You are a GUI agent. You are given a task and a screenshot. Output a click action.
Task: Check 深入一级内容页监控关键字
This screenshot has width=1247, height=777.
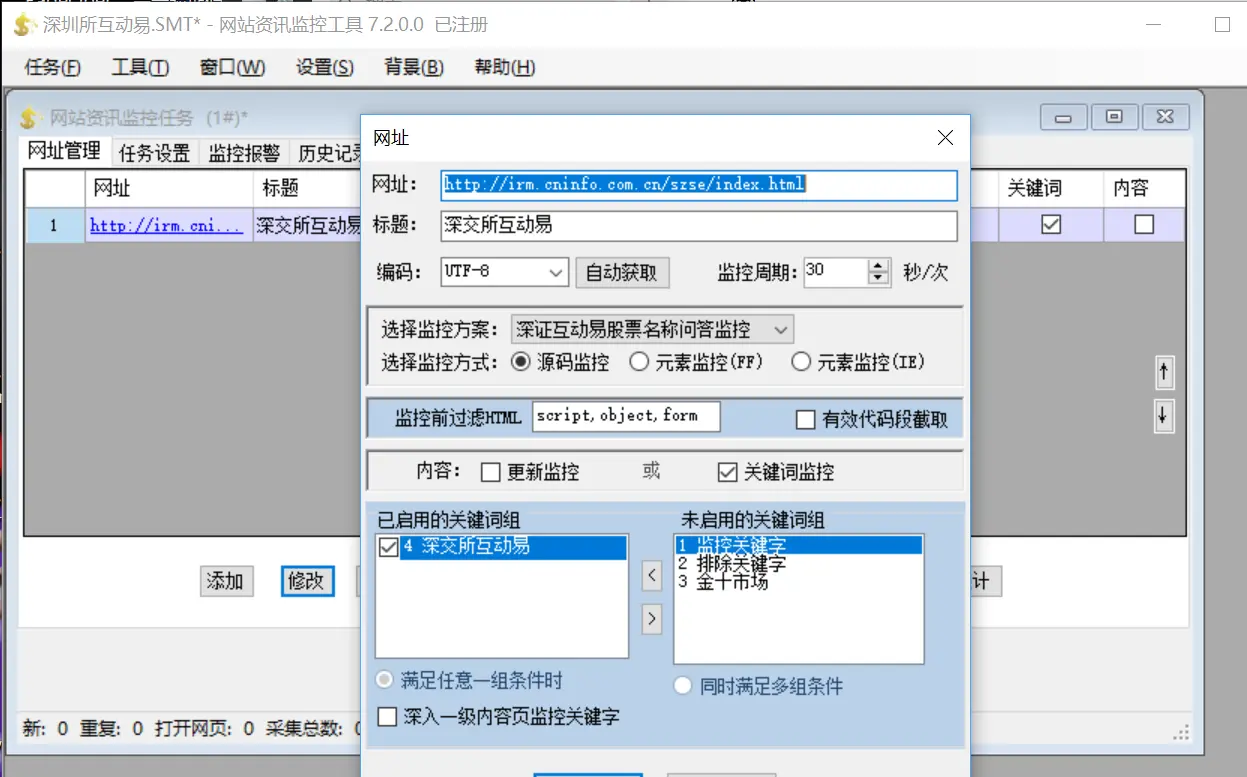click(x=387, y=716)
